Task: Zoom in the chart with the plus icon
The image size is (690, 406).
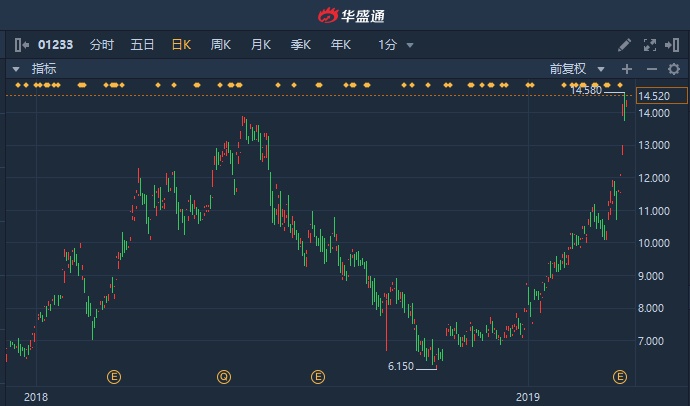Action: (627, 69)
